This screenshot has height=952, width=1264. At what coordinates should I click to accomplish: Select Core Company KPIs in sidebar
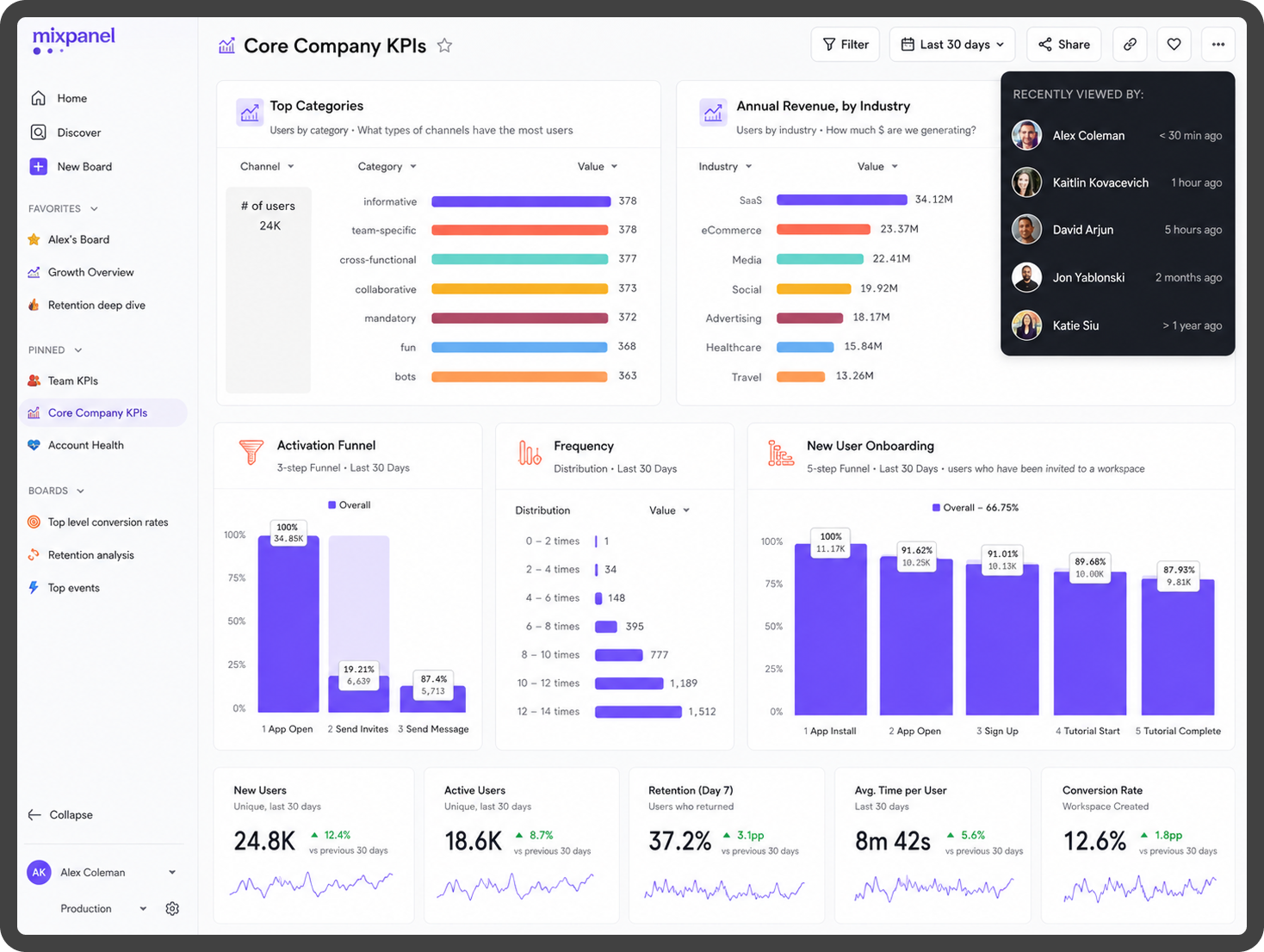pyautogui.click(x=102, y=412)
